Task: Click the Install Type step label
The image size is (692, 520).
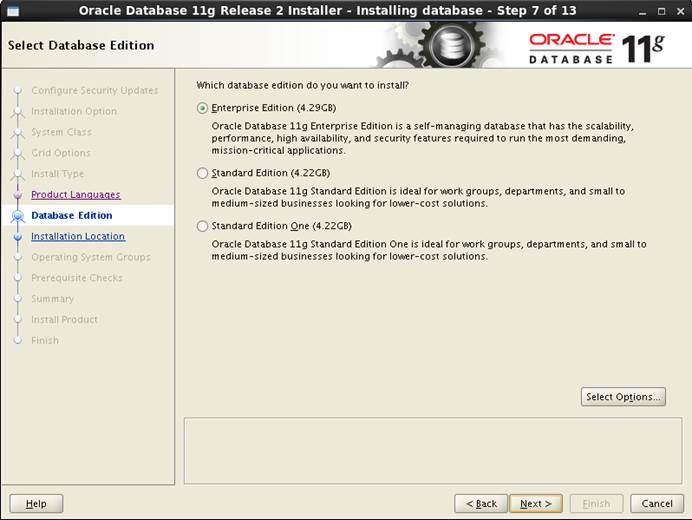Action: (57, 174)
